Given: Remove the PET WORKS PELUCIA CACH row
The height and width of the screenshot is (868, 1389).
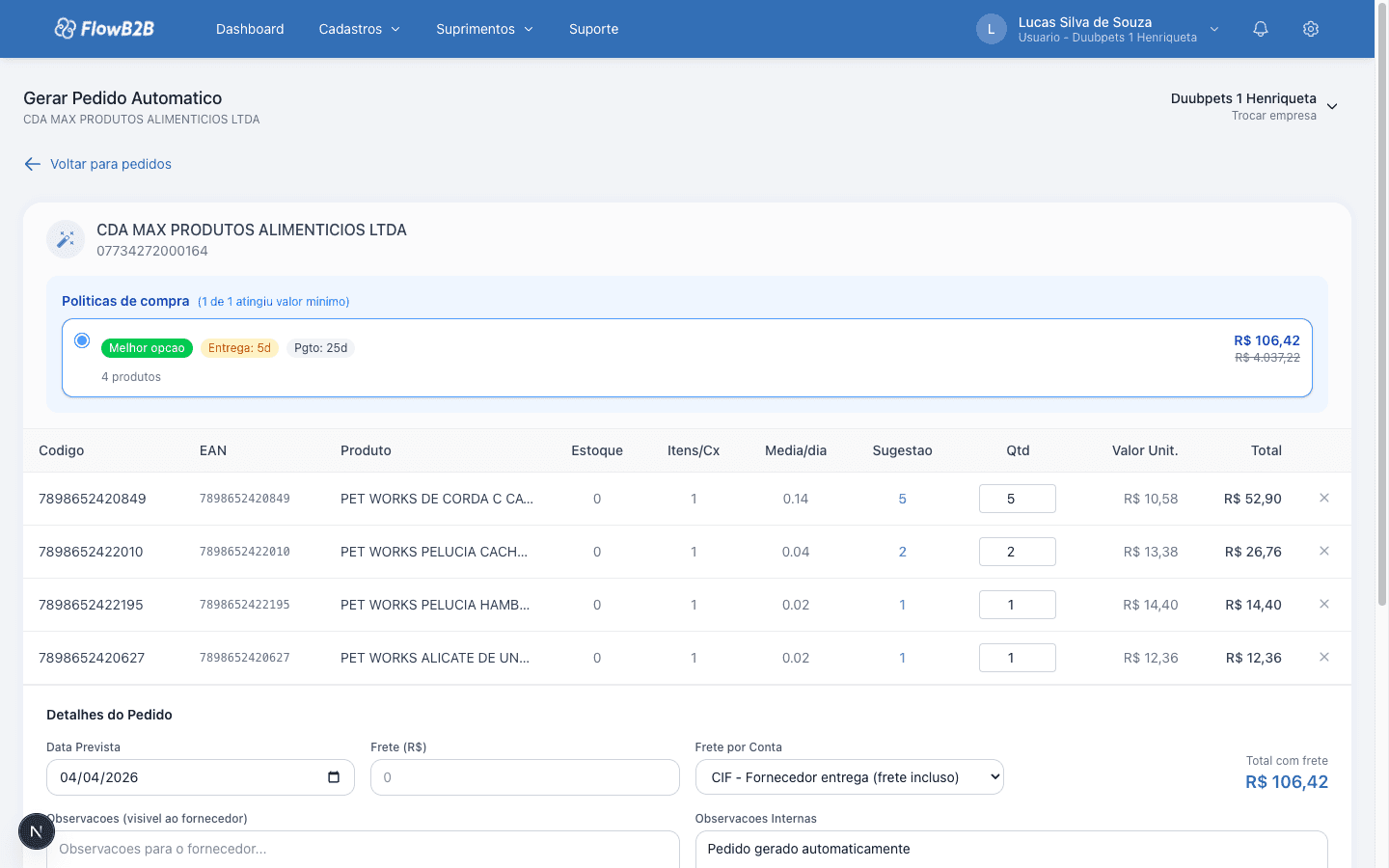Looking at the screenshot, I should pos(1324,551).
